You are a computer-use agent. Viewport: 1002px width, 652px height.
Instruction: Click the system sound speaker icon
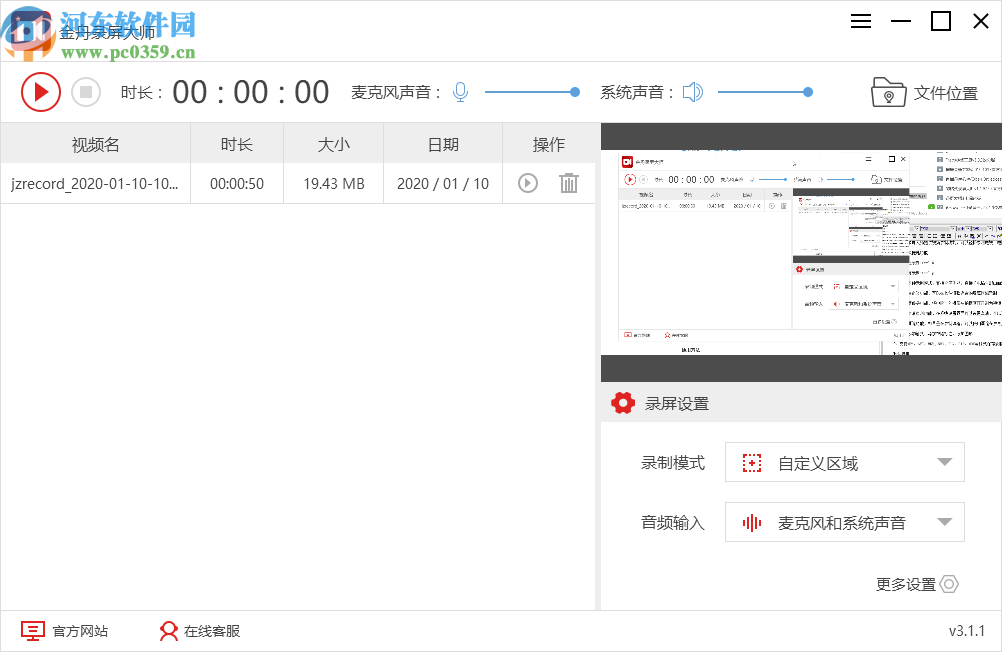click(x=692, y=91)
